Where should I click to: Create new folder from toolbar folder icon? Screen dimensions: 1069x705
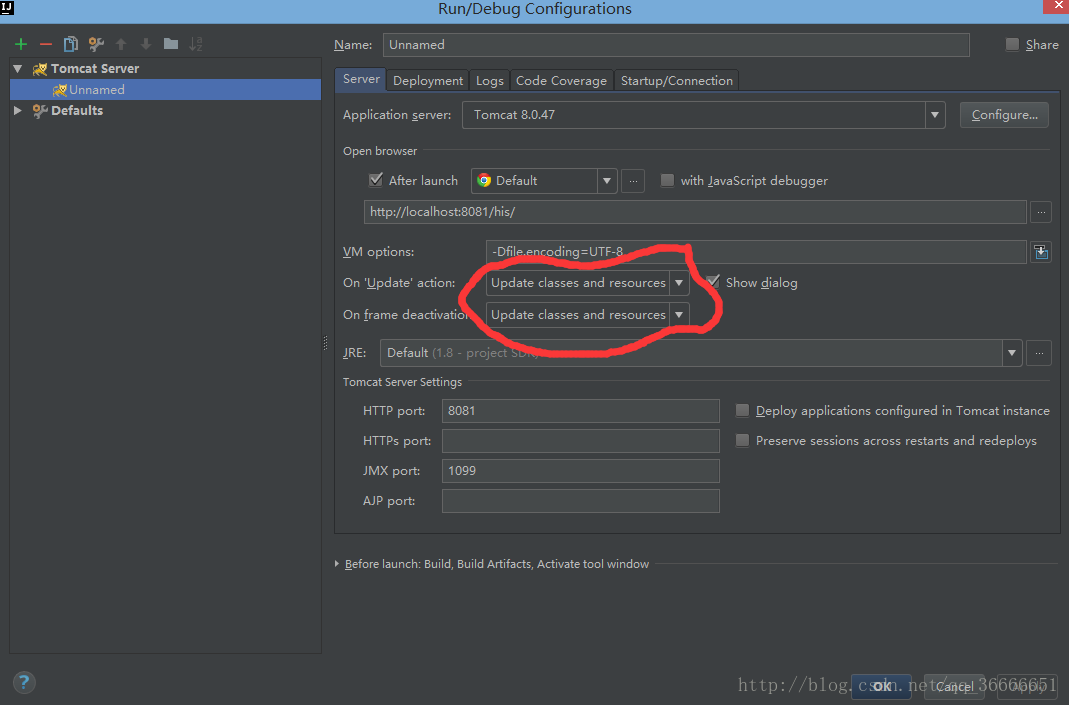point(170,44)
